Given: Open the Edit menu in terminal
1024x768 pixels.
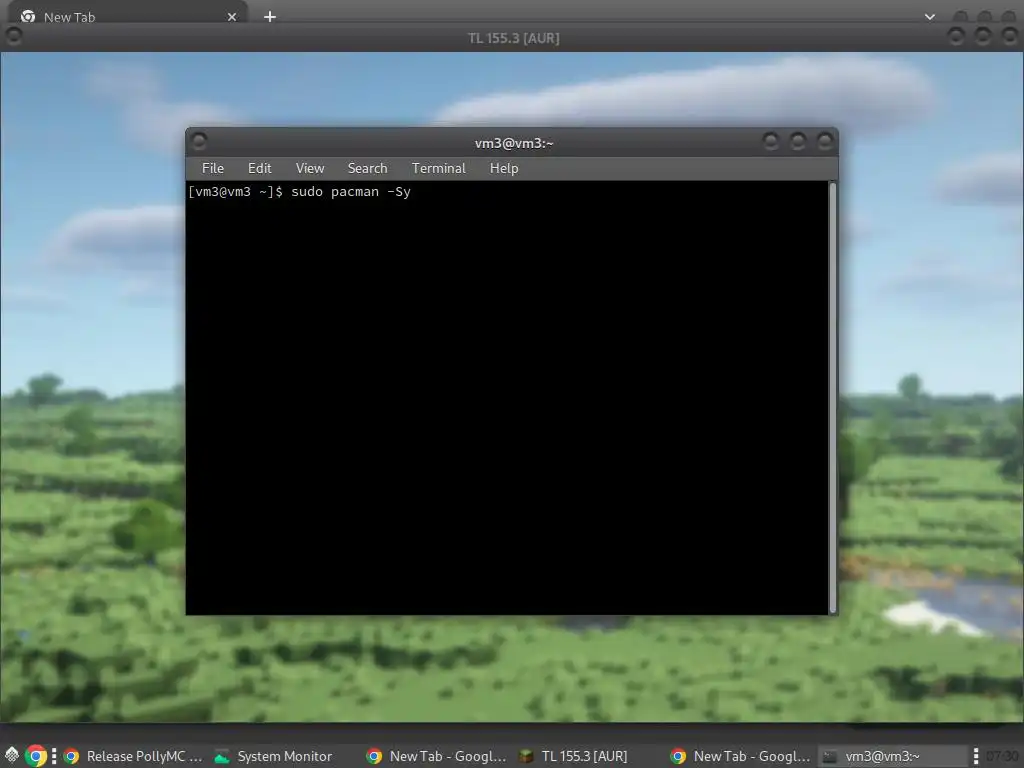Looking at the screenshot, I should tap(259, 168).
